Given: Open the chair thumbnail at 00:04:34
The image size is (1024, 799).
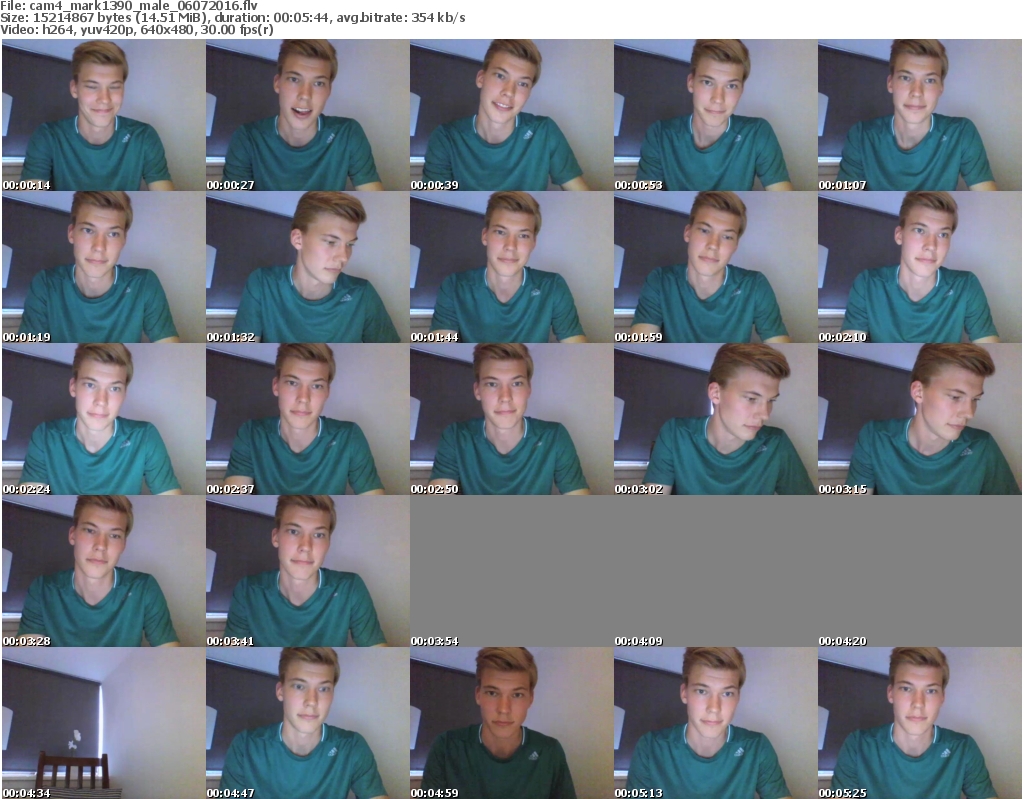Looking at the screenshot, I should [x=103, y=723].
